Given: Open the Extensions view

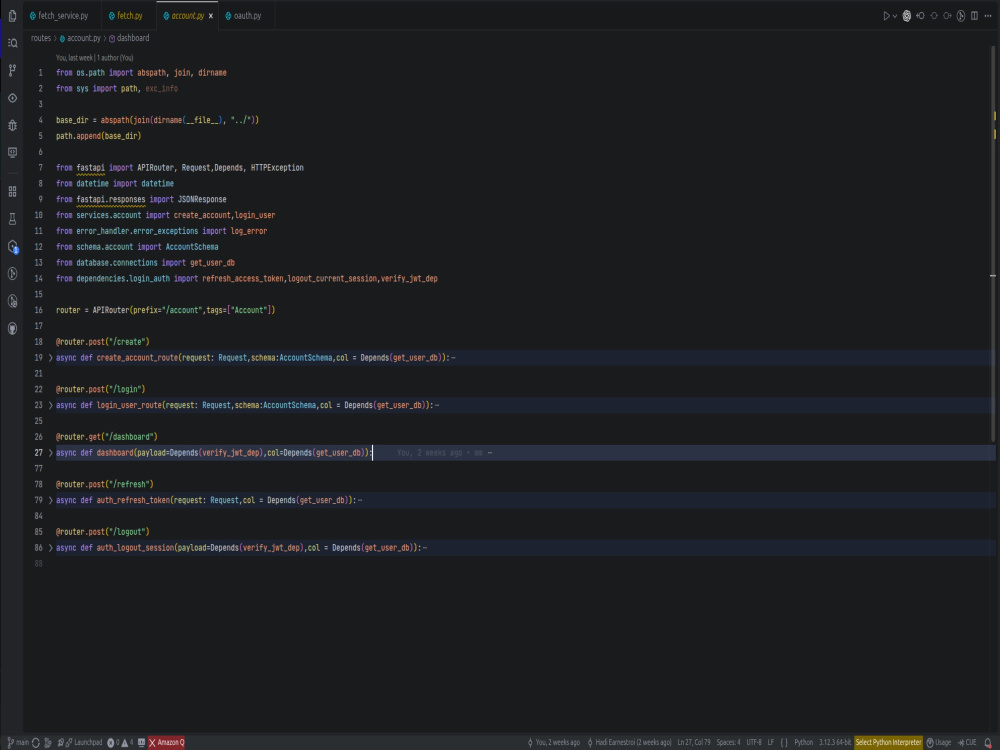Looking at the screenshot, I should [12, 191].
